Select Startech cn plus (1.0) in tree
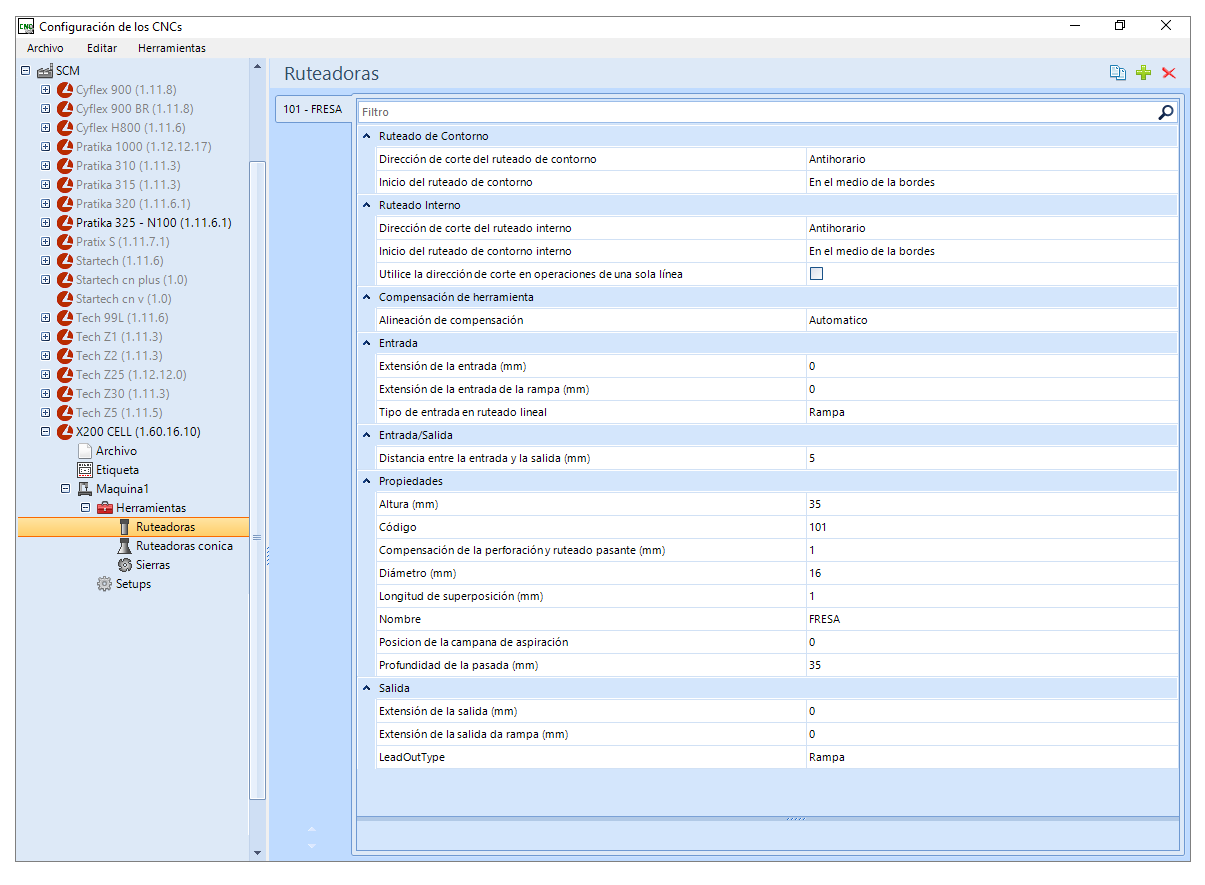1205x885 pixels. [x=131, y=280]
